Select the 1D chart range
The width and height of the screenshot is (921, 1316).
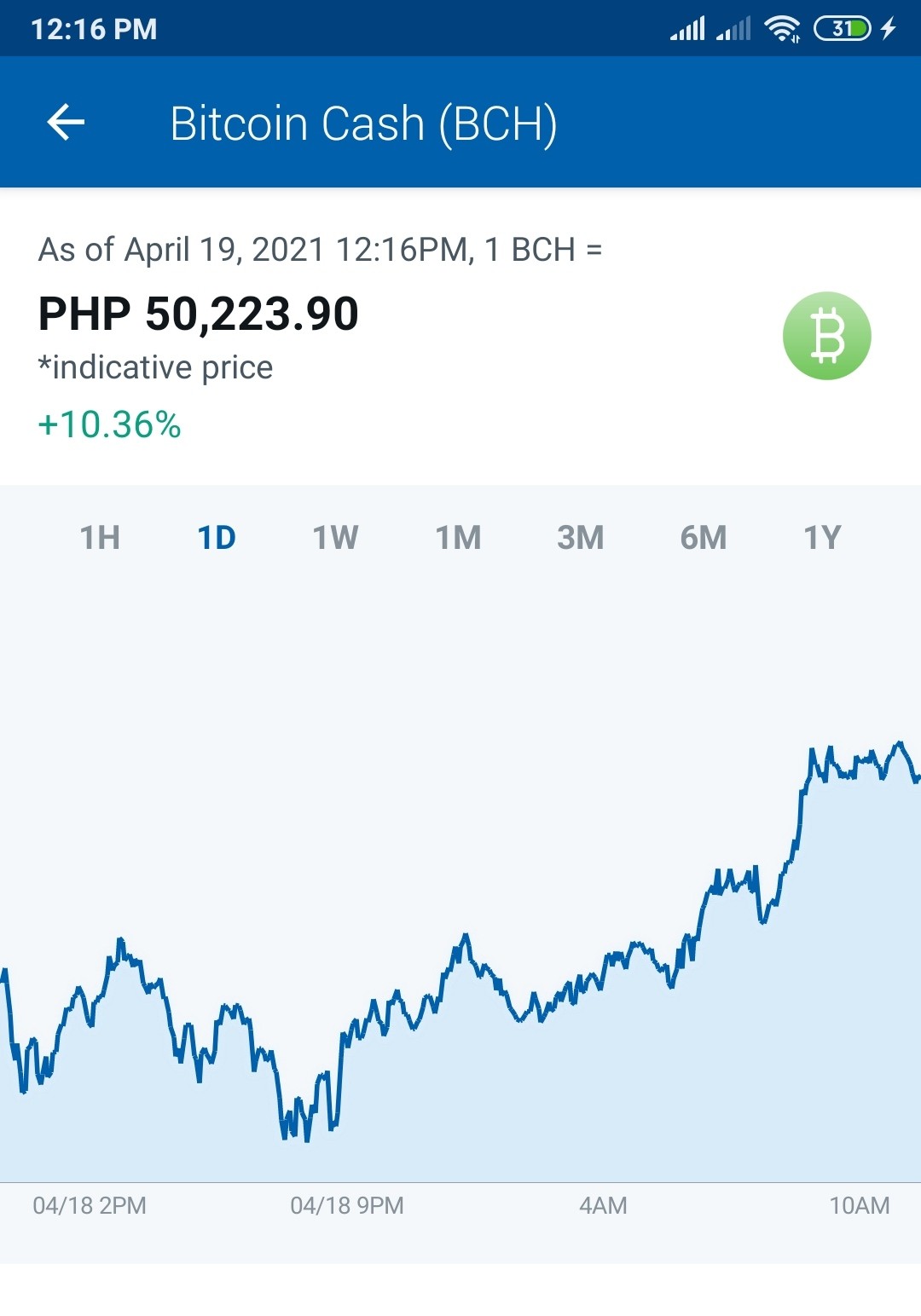(x=217, y=538)
